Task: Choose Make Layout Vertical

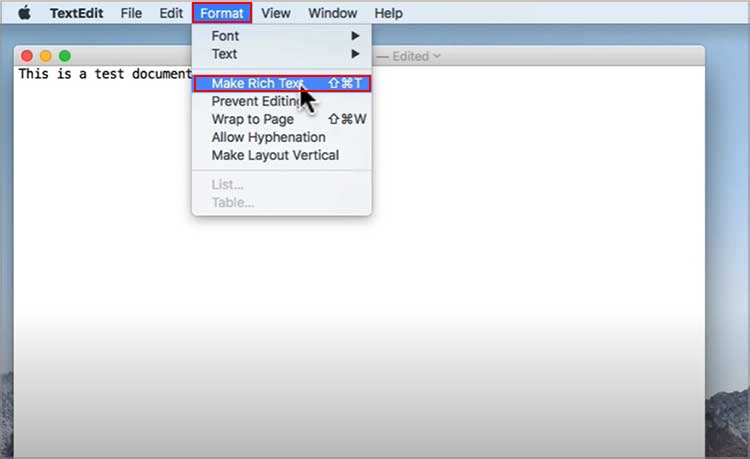Action: [x=282, y=155]
